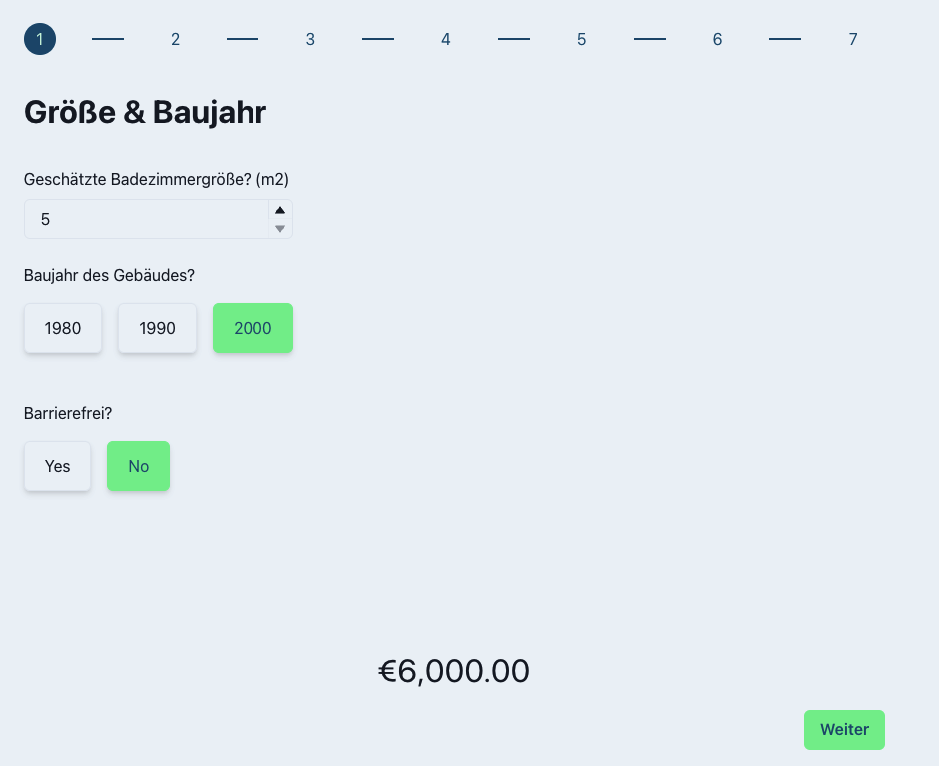Jump to step 2 indicator
939x766 pixels.
coord(175,39)
